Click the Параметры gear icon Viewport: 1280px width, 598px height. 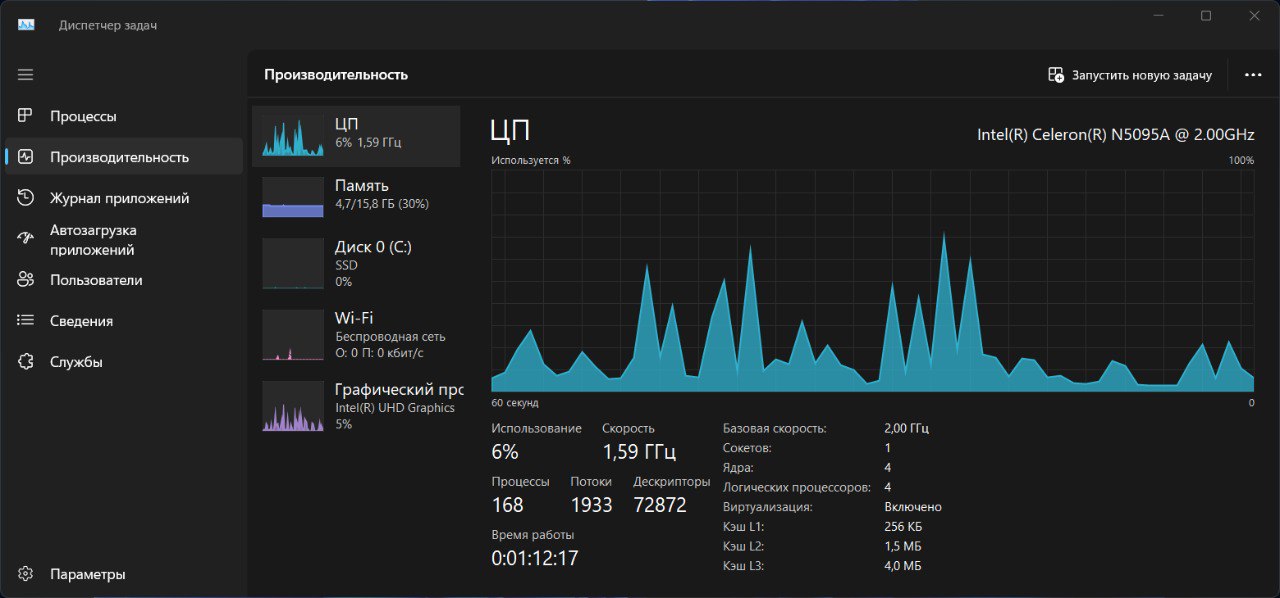[26, 574]
